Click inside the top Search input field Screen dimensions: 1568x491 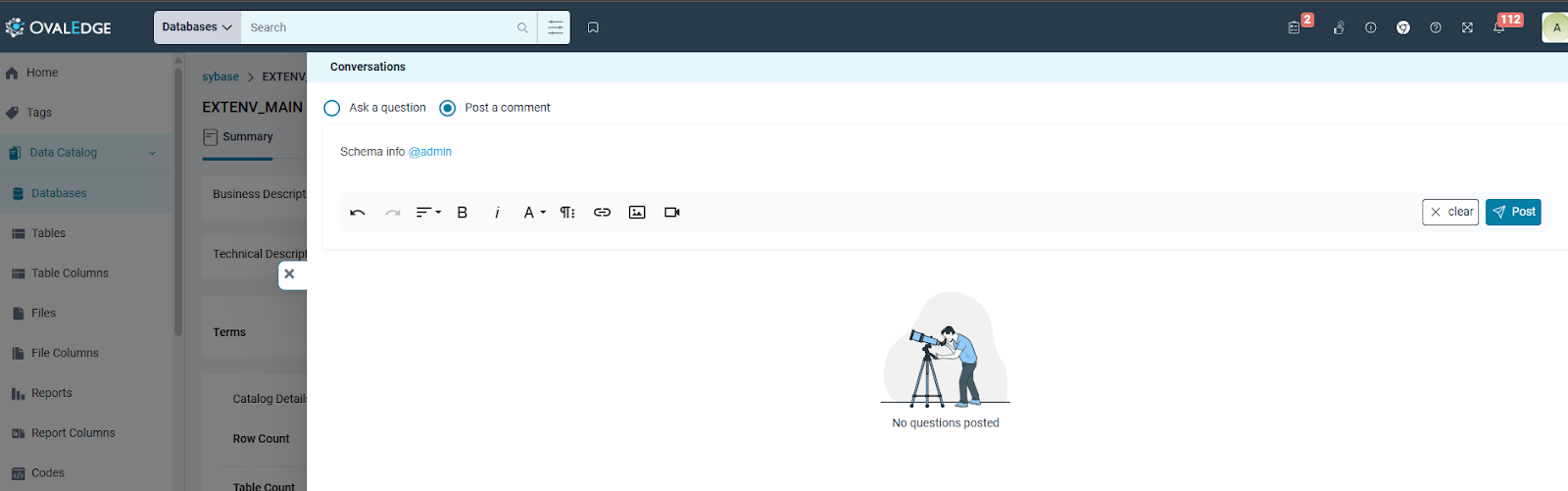[382, 27]
